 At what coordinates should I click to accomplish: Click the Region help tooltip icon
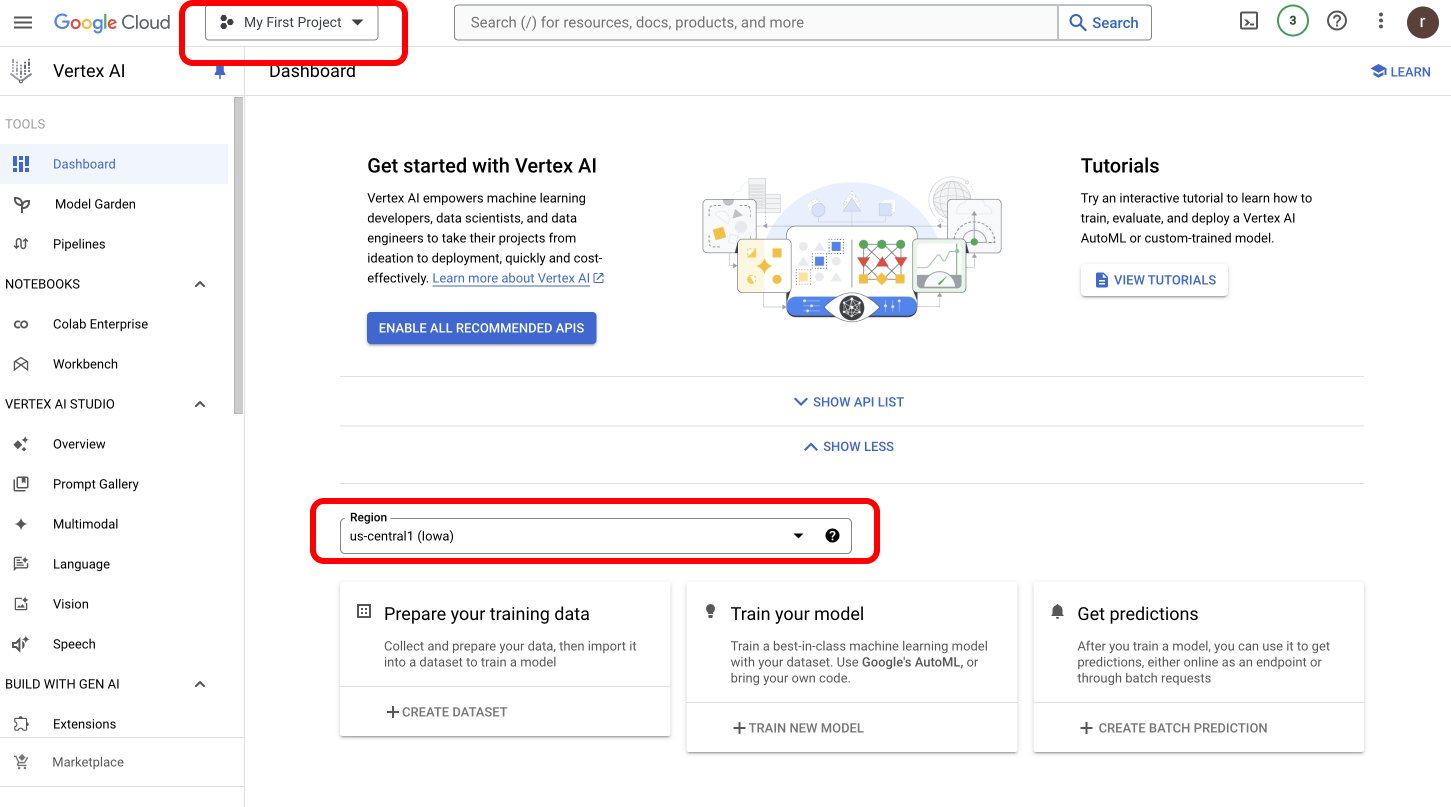click(x=832, y=536)
